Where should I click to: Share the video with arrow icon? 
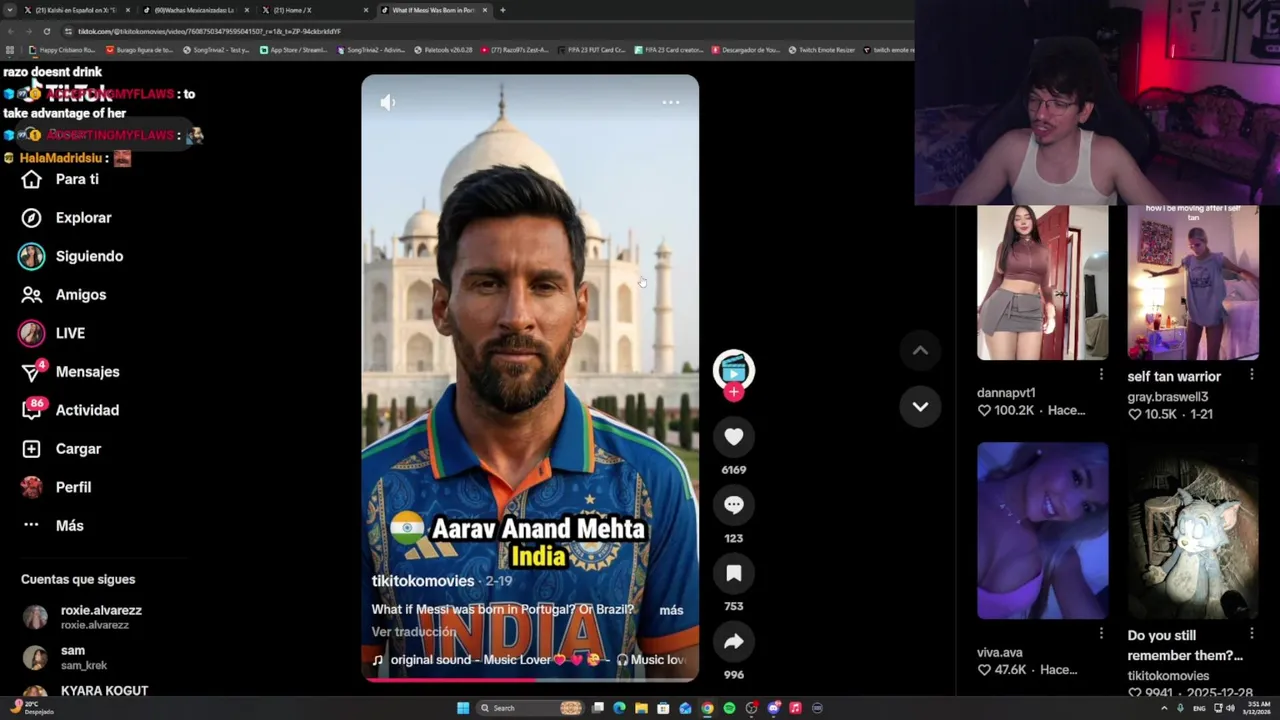point(733,642)
